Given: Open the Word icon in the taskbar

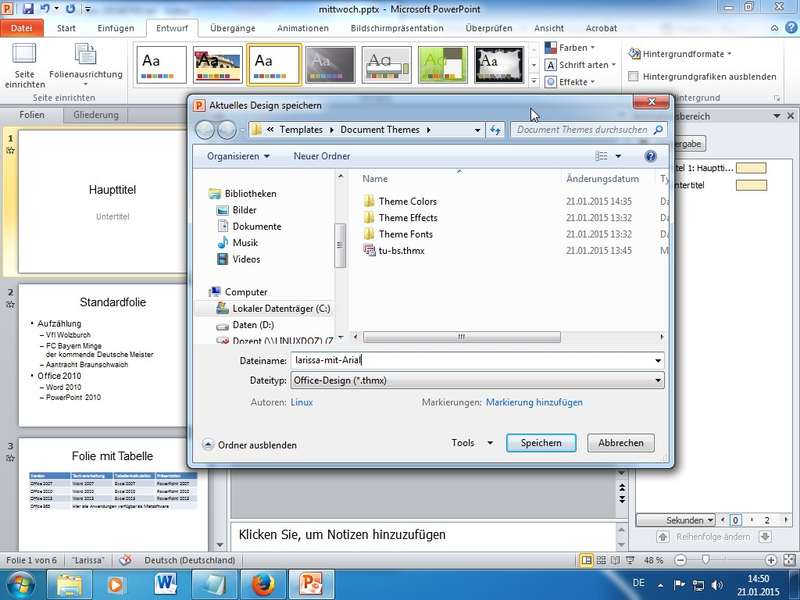Looking at the screenshot, I should pyautogui.click(x=164, y=583).
